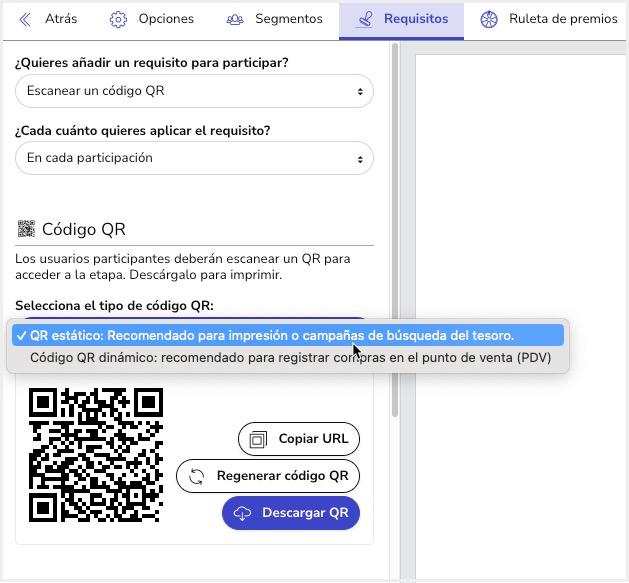Click the Ruleta de premios wheel icon
The width and height of the screenshot is (629, 583).
[x=489, y=19]
